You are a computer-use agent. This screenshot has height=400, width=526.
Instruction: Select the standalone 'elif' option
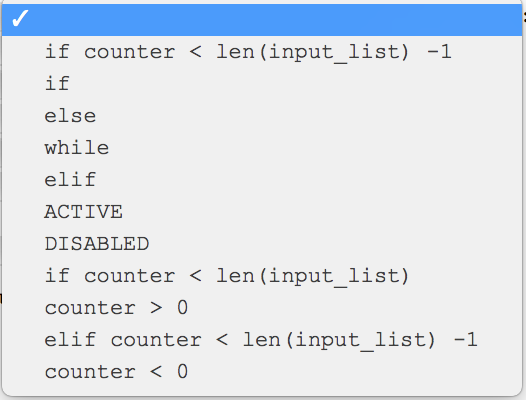pyautogui.click(x=262, y=180)
